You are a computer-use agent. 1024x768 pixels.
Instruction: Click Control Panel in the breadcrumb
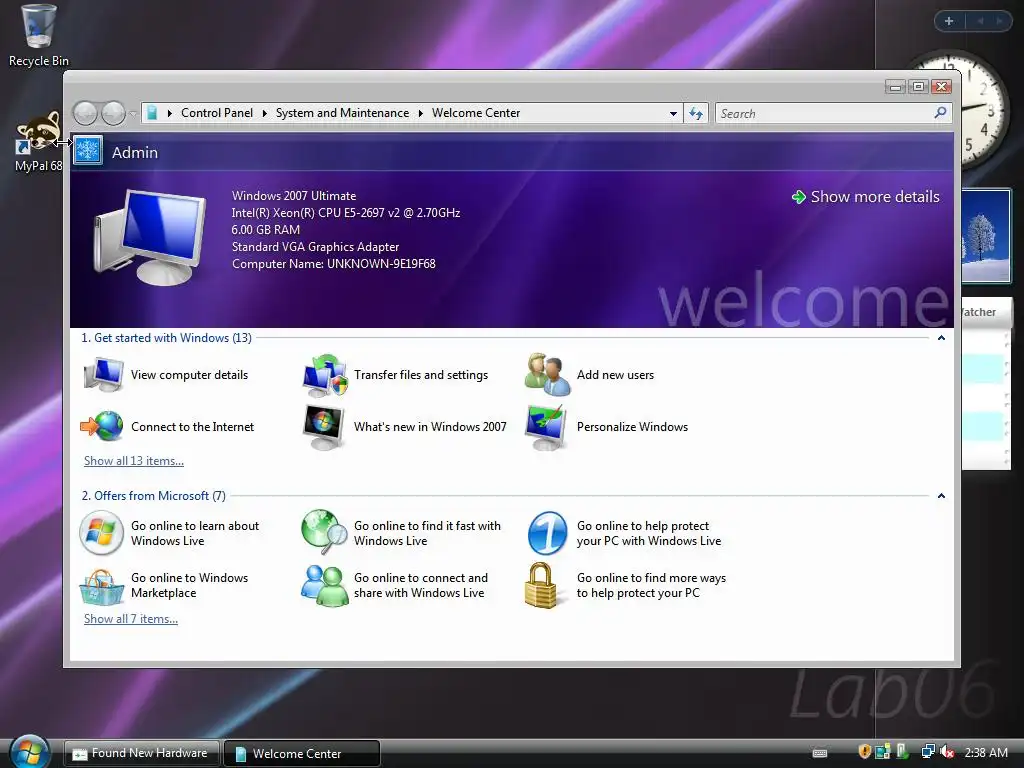pyautogui.click(x=217, y=113)
